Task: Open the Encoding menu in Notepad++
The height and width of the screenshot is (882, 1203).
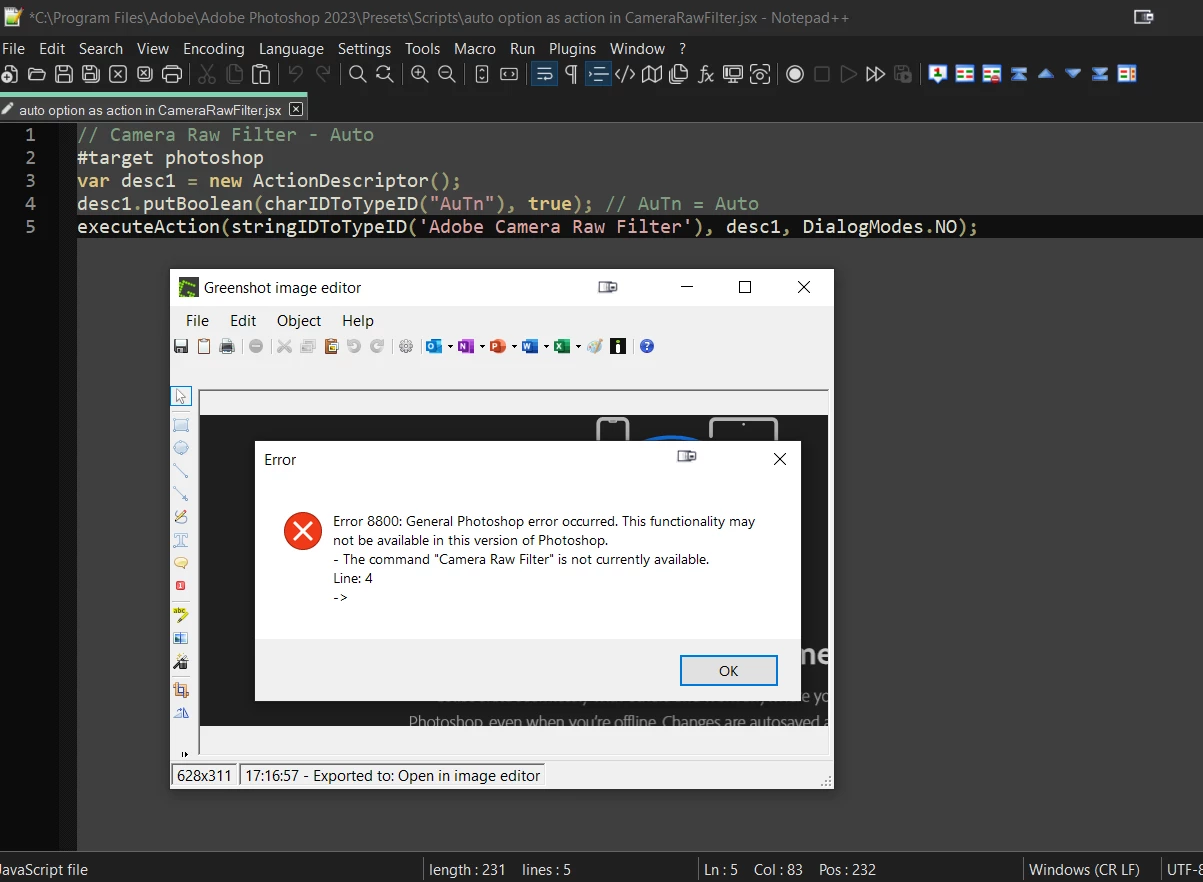Action: point(214,48)
